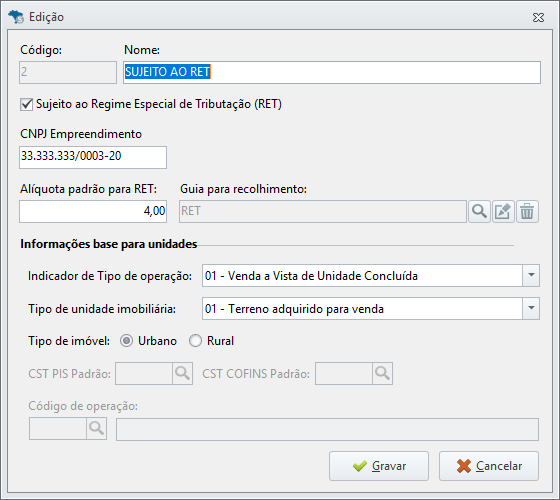Uncheck Sujeito ao Regime Especial de Tributação
This screenshot has width=560, height=500.
26,105
